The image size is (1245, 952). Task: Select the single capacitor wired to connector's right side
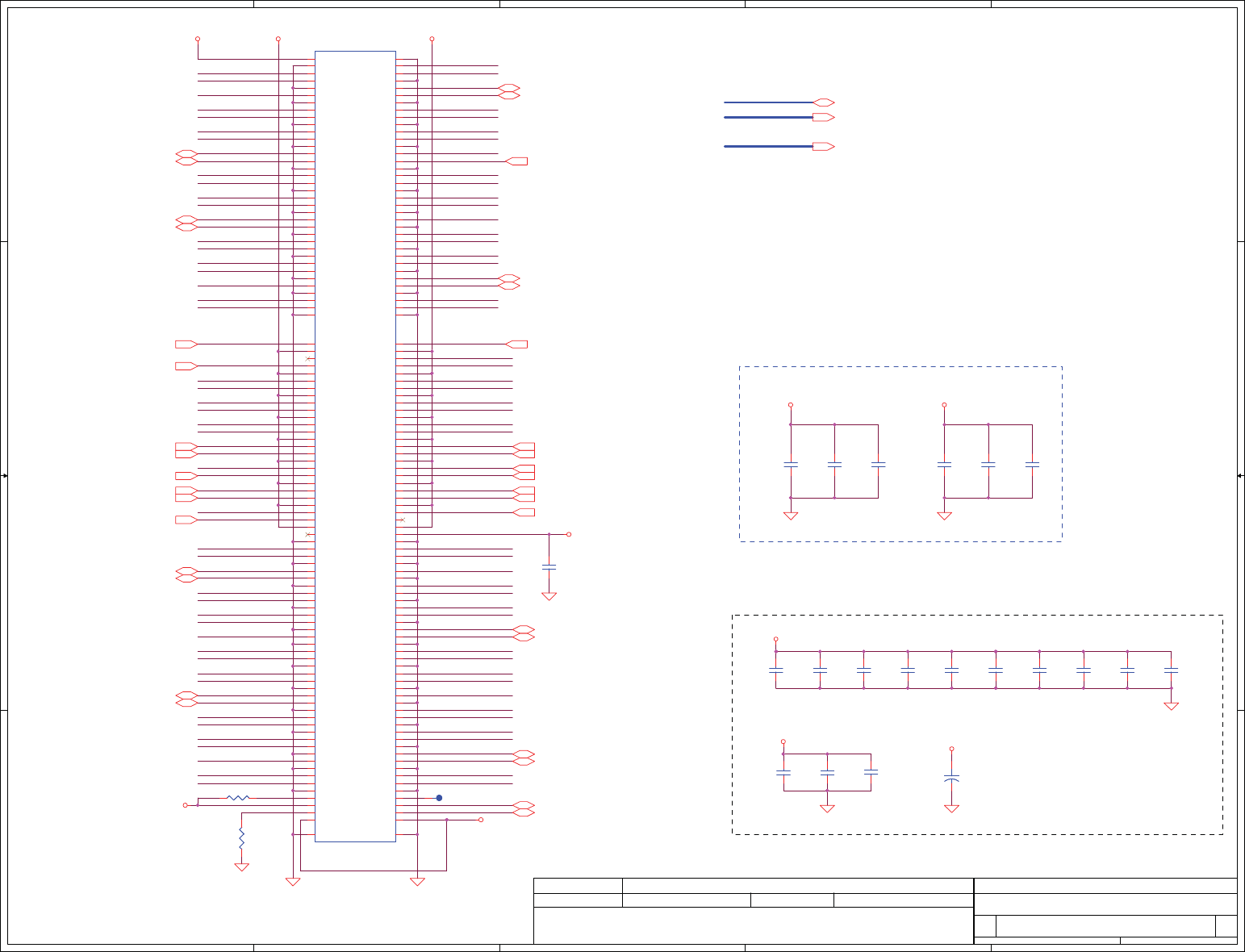click(x=549, y=567)
